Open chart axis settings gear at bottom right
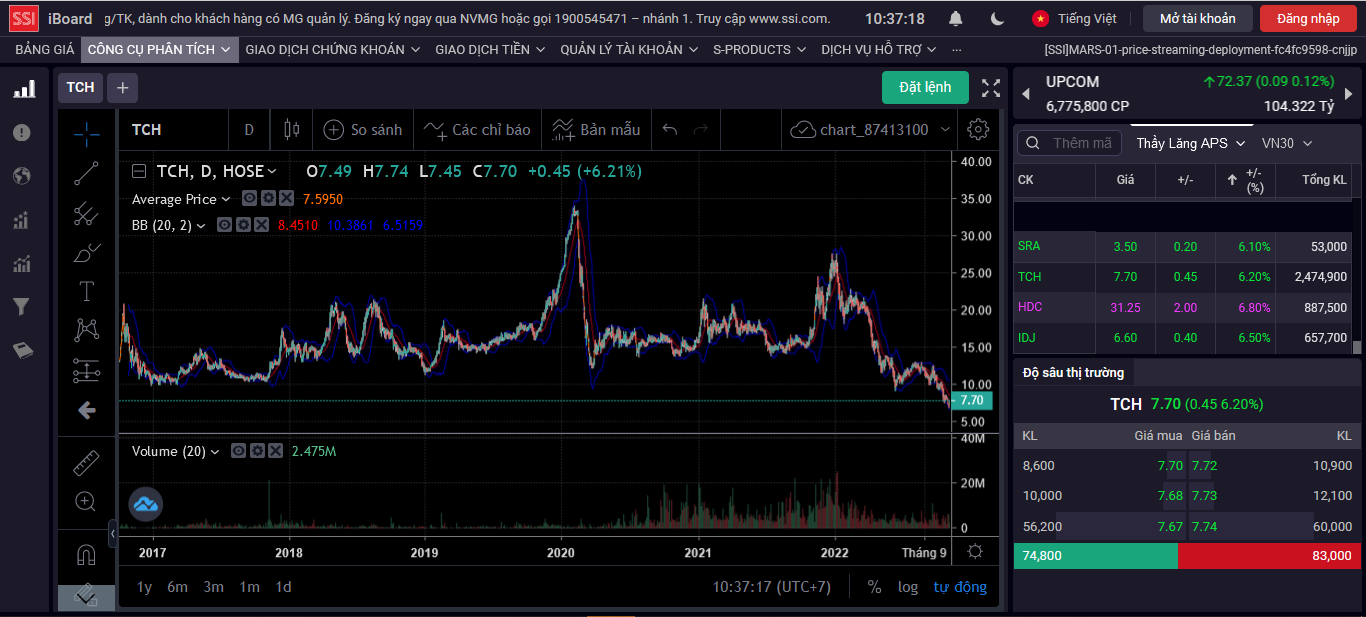This screenshot has height=617, width=1366. point(976,551)
